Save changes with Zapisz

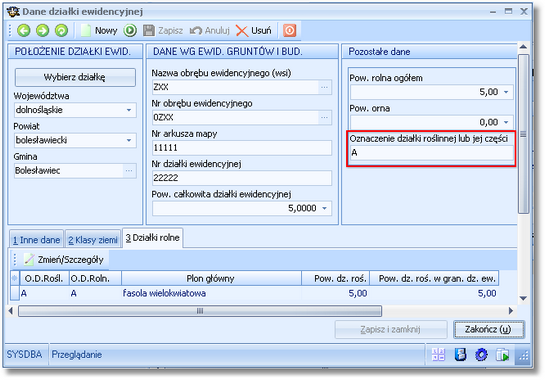(163, 31)
